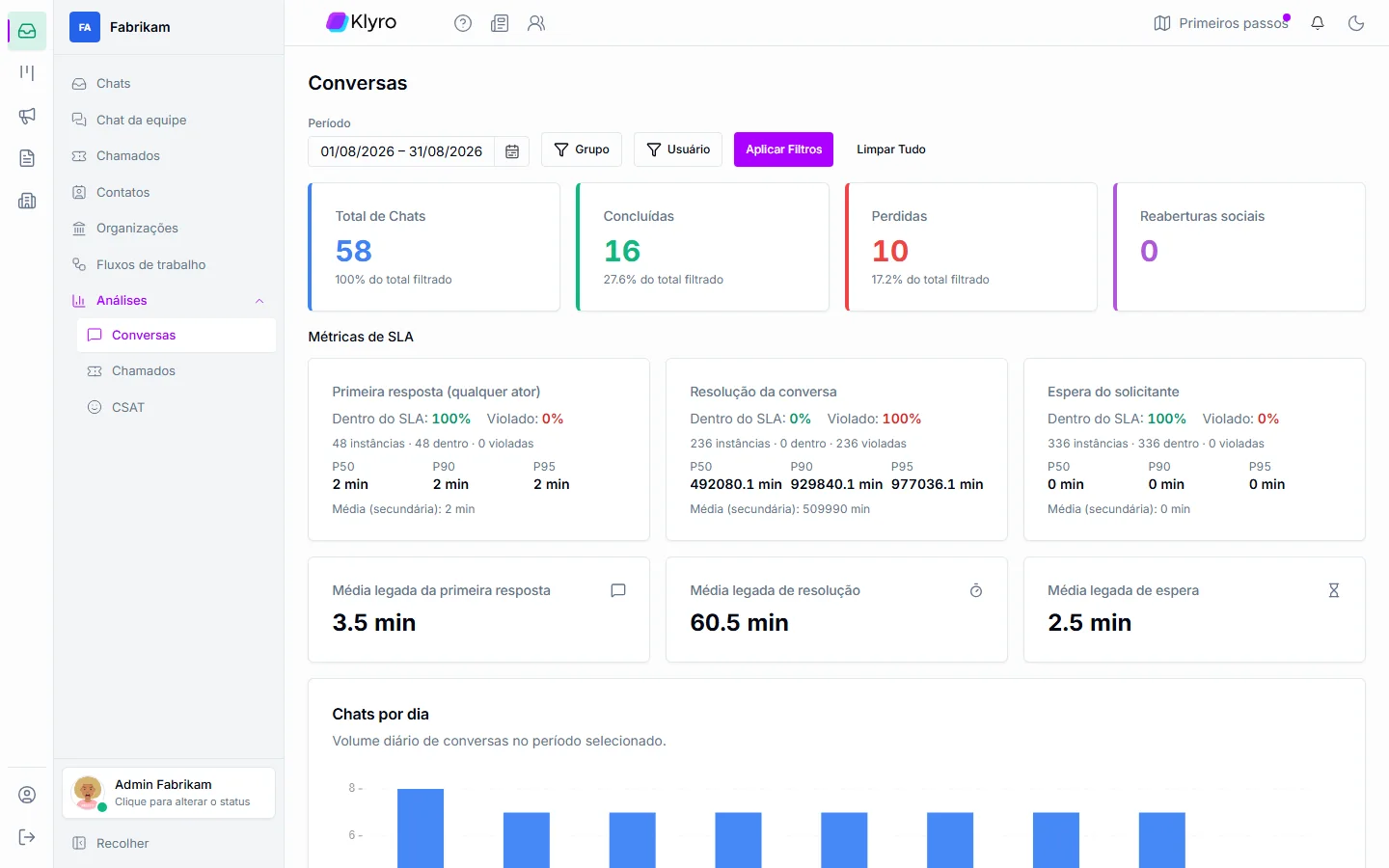The width and height of the screenshot is (1389, 868).
Task: Open the user profile icon in left rail
Action: [27, 795]
